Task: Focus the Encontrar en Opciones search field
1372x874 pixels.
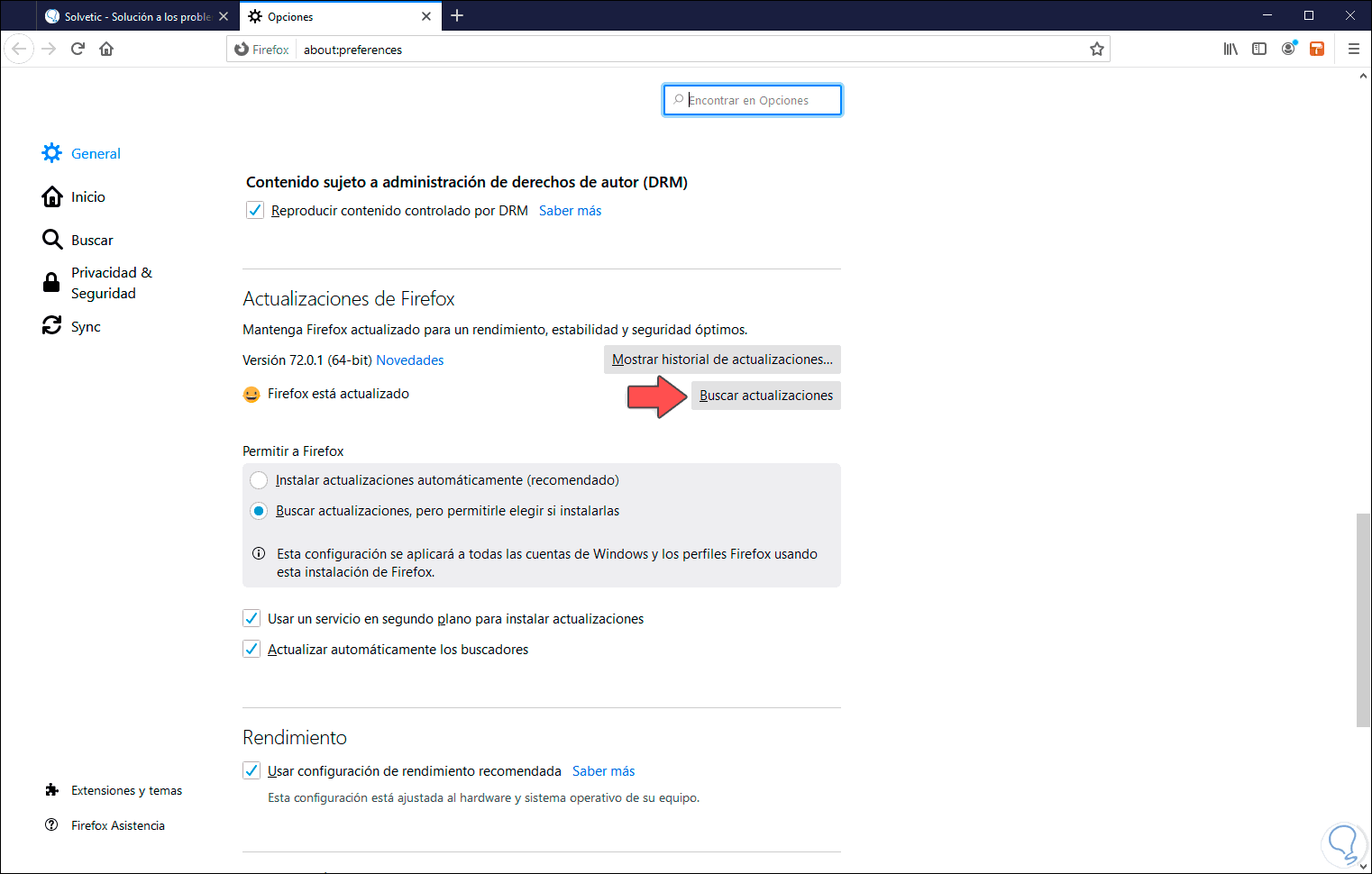Action: click(x=753, y=100)
